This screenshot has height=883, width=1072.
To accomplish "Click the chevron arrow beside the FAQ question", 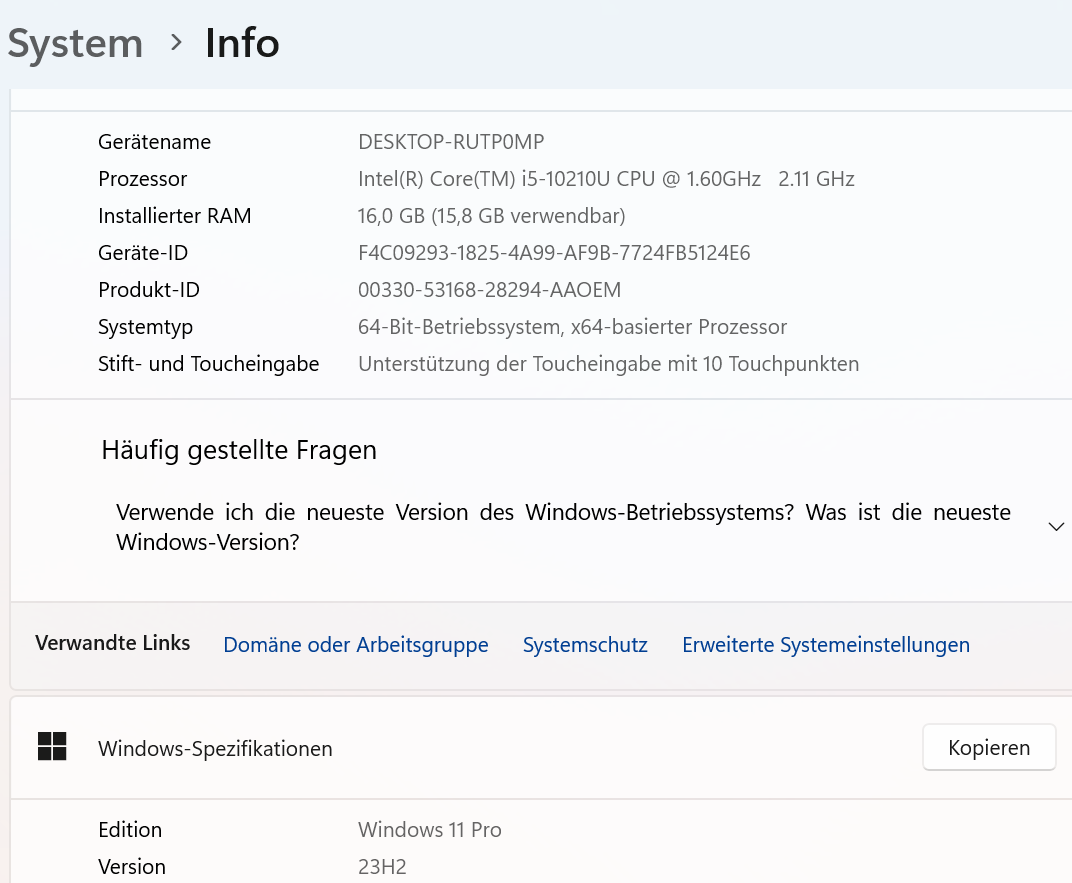I will (x=1056, y=527).
